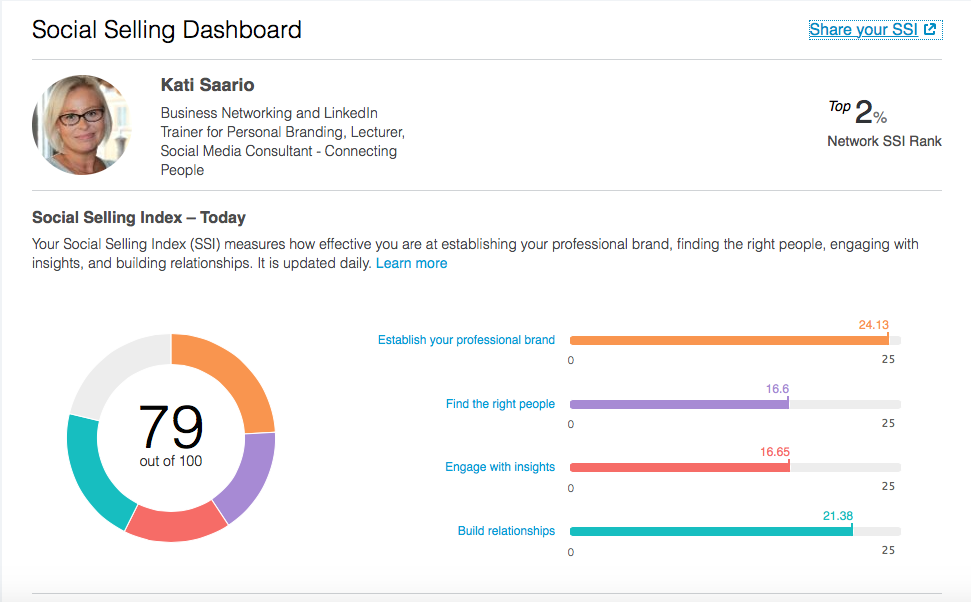Select the name Kati Saario
Viewport: 971px width, 602px height.
207,85
